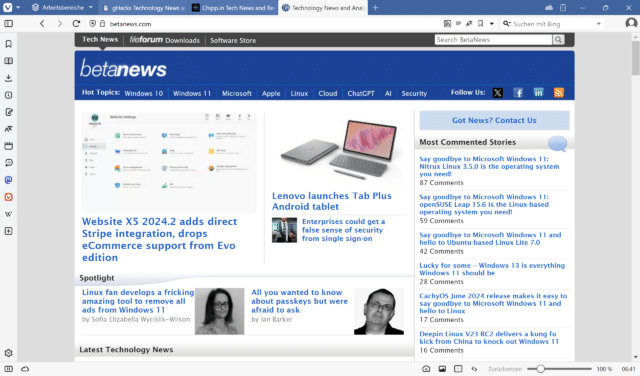Open Website X5 2024.2 article headline

coord(160,239)
